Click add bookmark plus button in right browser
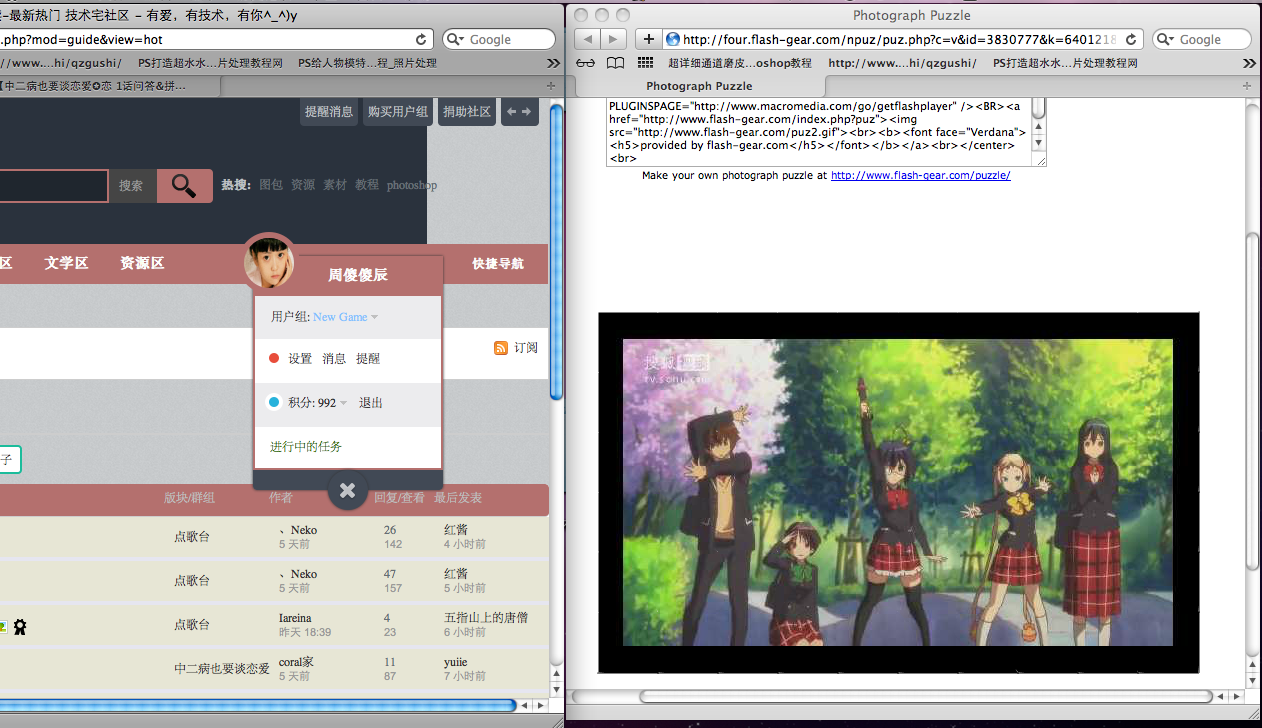This screenshot has height=728, width=1262. pyautogui.click(x=649, y=39)
